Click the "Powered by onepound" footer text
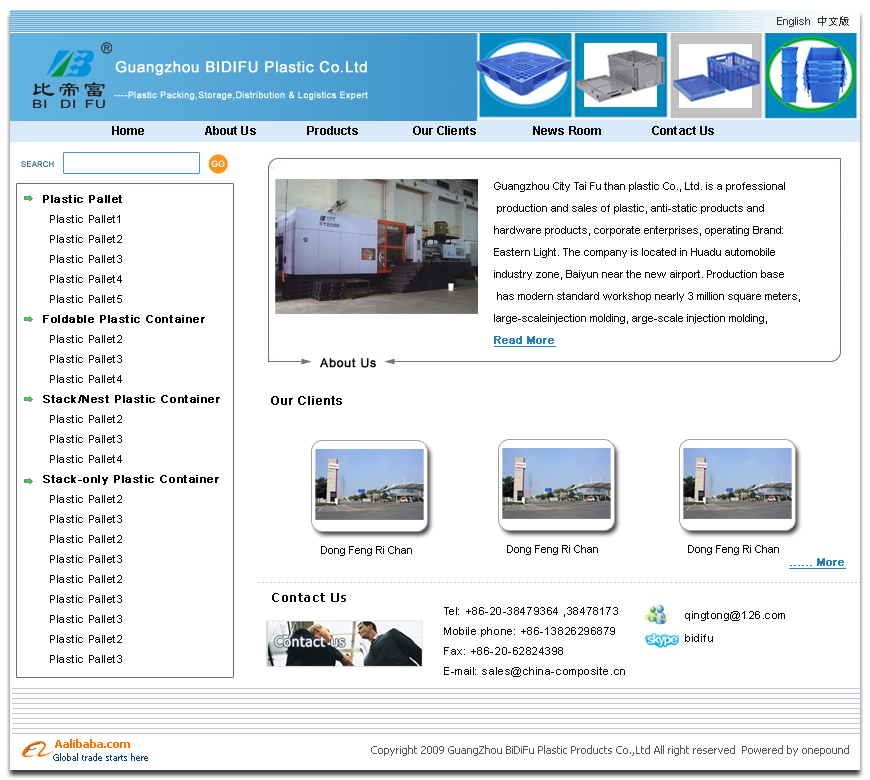870x780 pixels. 795,750
